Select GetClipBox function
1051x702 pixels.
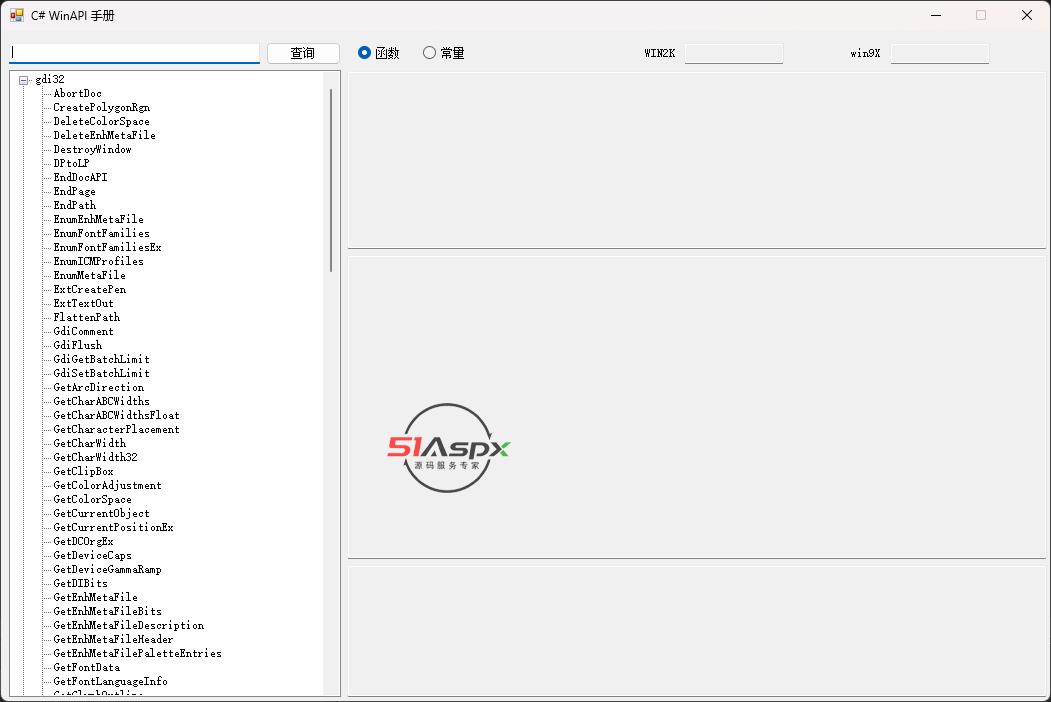coord(83,471)
